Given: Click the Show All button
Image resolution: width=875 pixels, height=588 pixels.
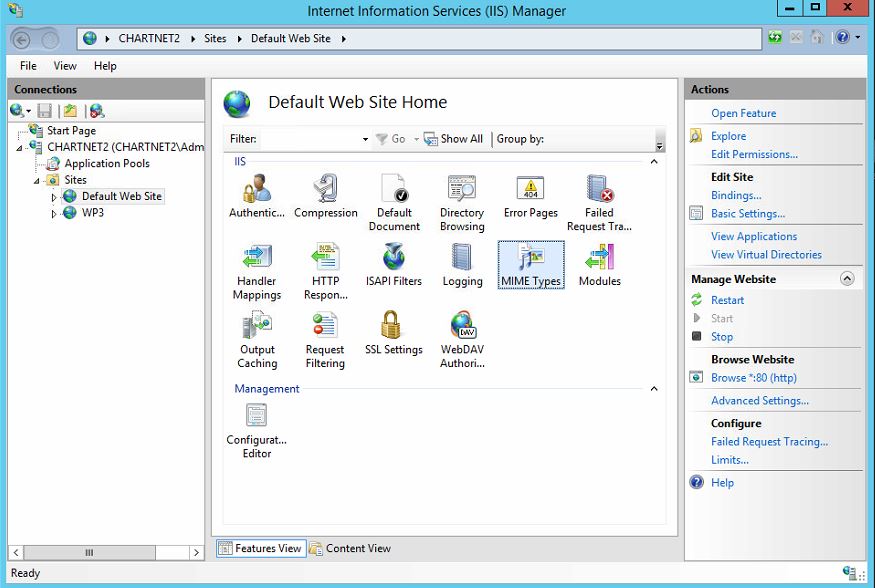Looking at the screenshot, I should [453, 139].
